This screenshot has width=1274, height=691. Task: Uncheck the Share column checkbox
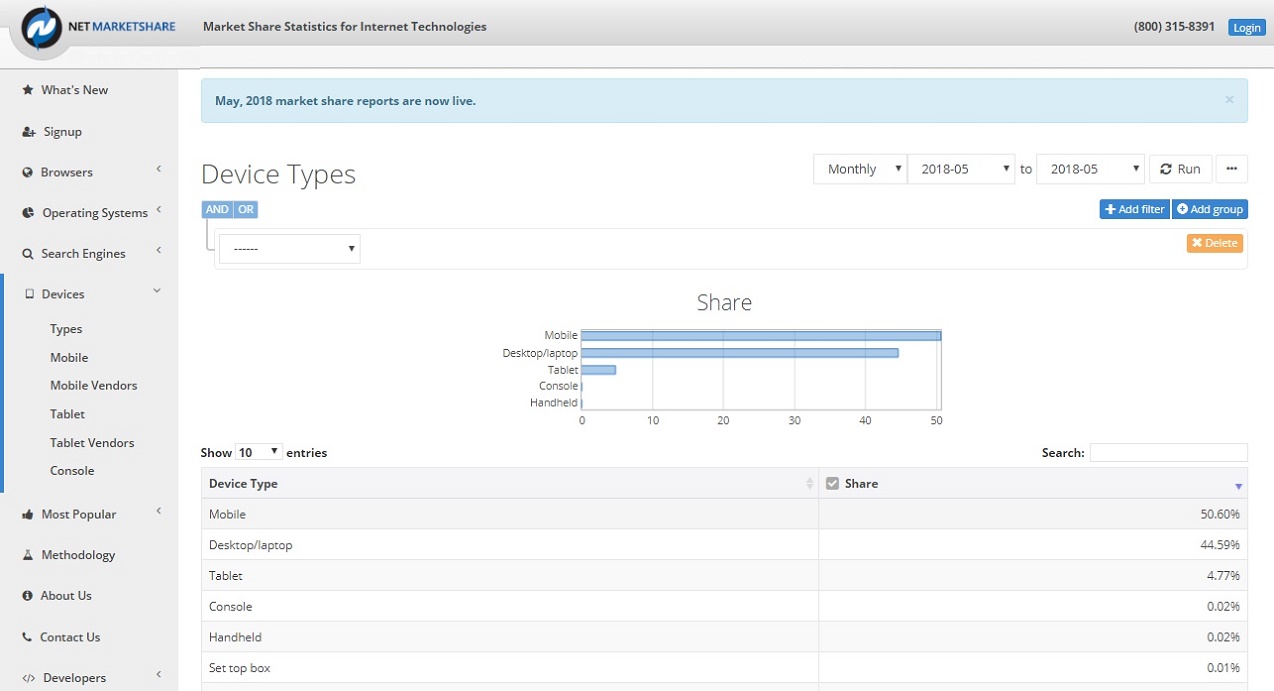point(832,484)
